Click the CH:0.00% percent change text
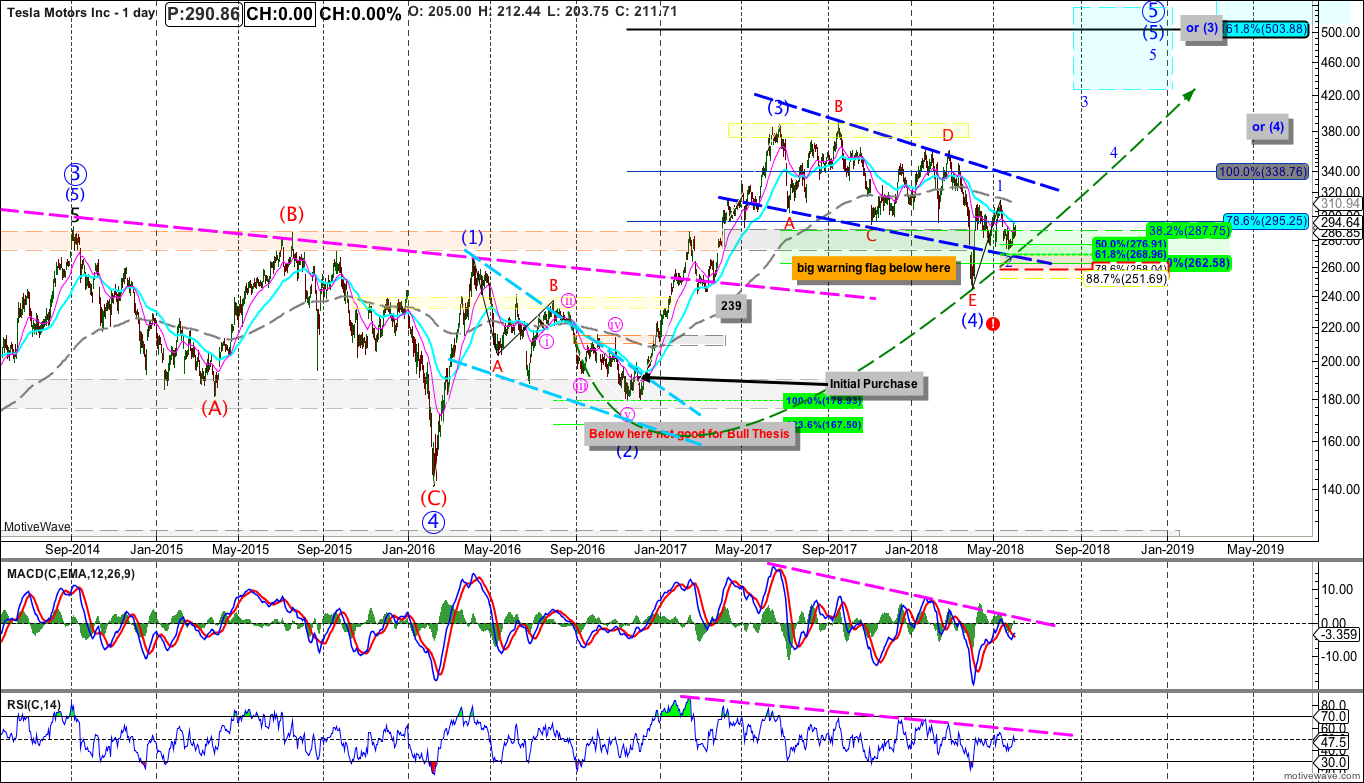This screenshot has height=783, width=1364. coord(362,15)
